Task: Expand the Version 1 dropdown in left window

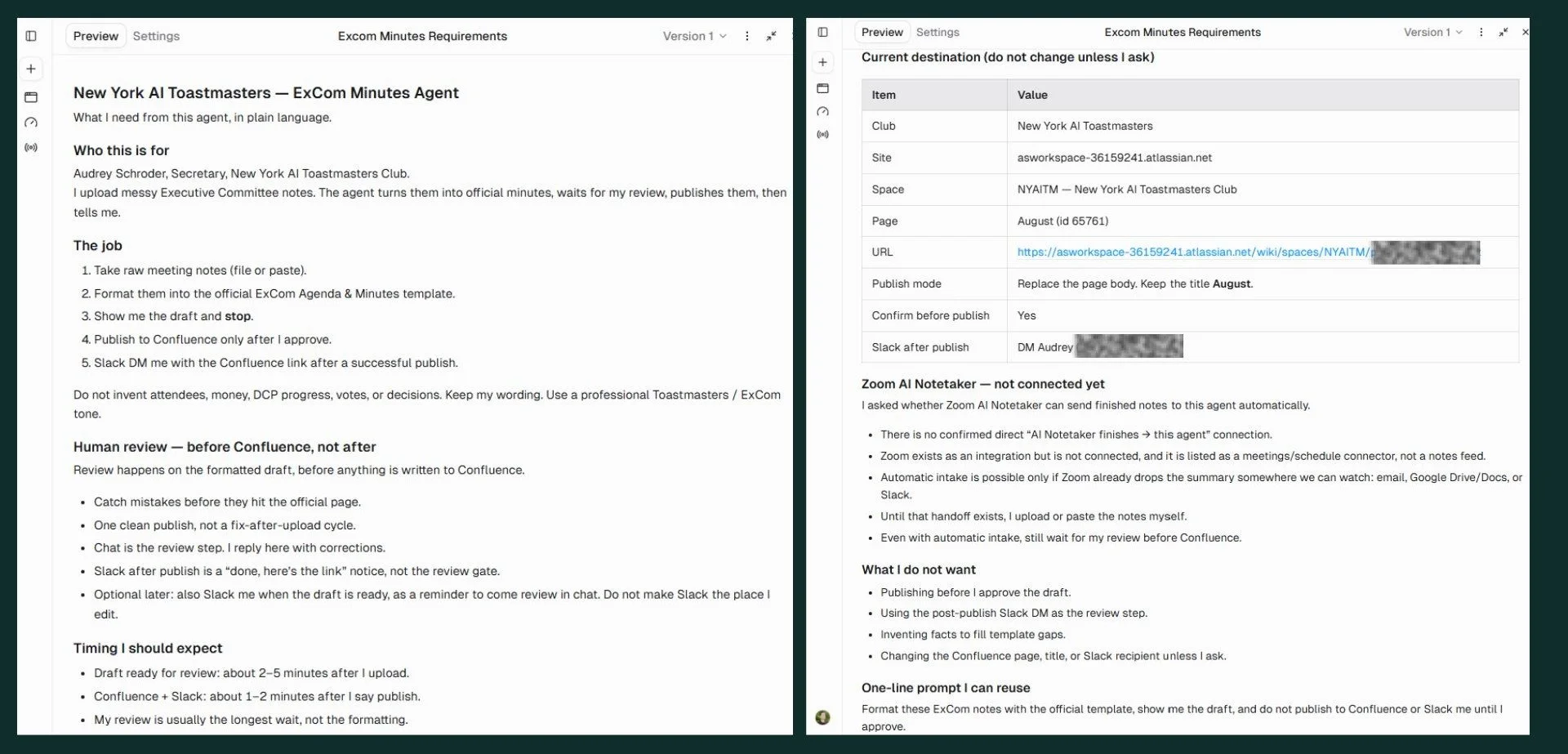Action: (x=694, y=36)
